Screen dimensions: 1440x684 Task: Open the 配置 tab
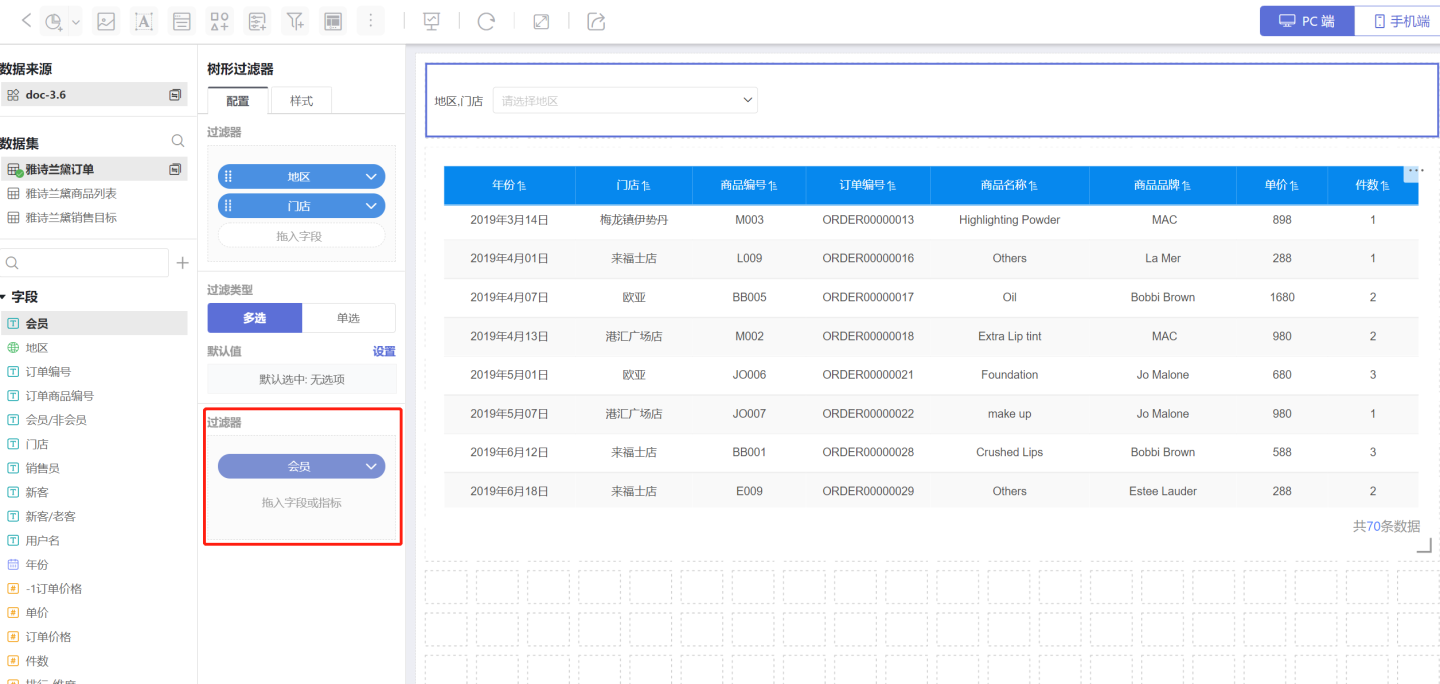[238, 101]
